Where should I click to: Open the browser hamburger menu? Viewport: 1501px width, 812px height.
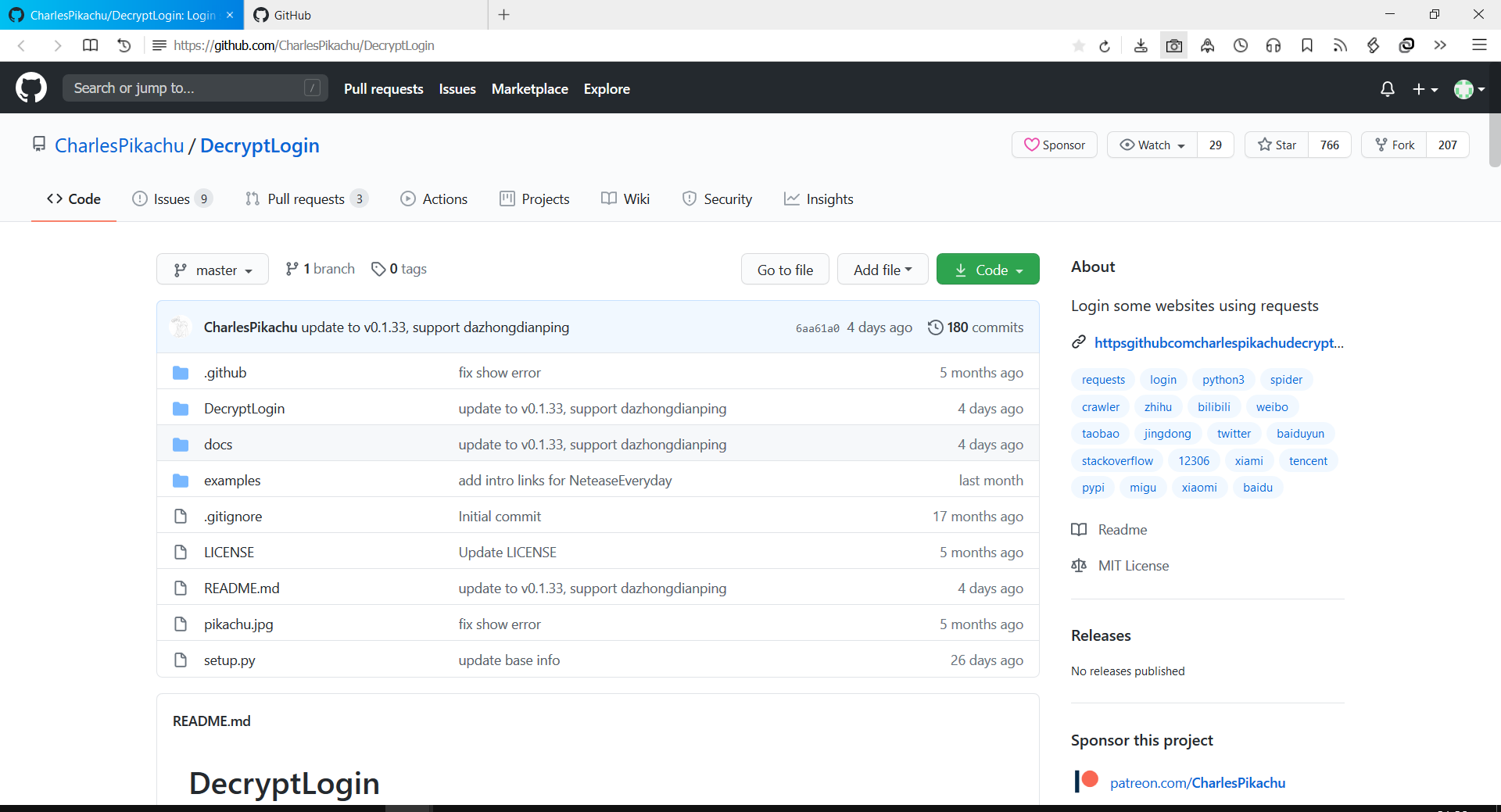click(1479, 45)
